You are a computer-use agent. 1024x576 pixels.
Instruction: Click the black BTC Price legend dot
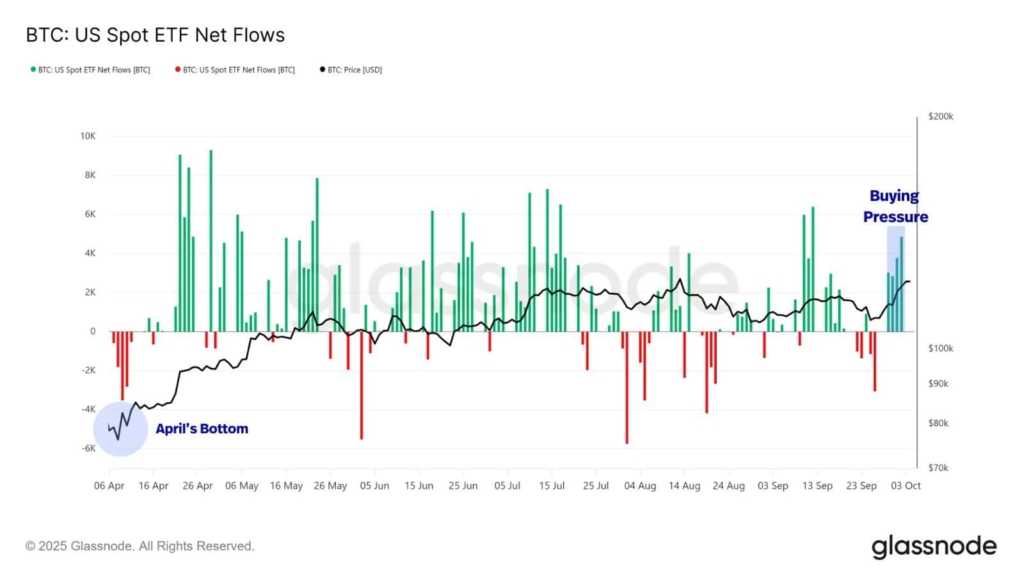[x=324, y=70]
